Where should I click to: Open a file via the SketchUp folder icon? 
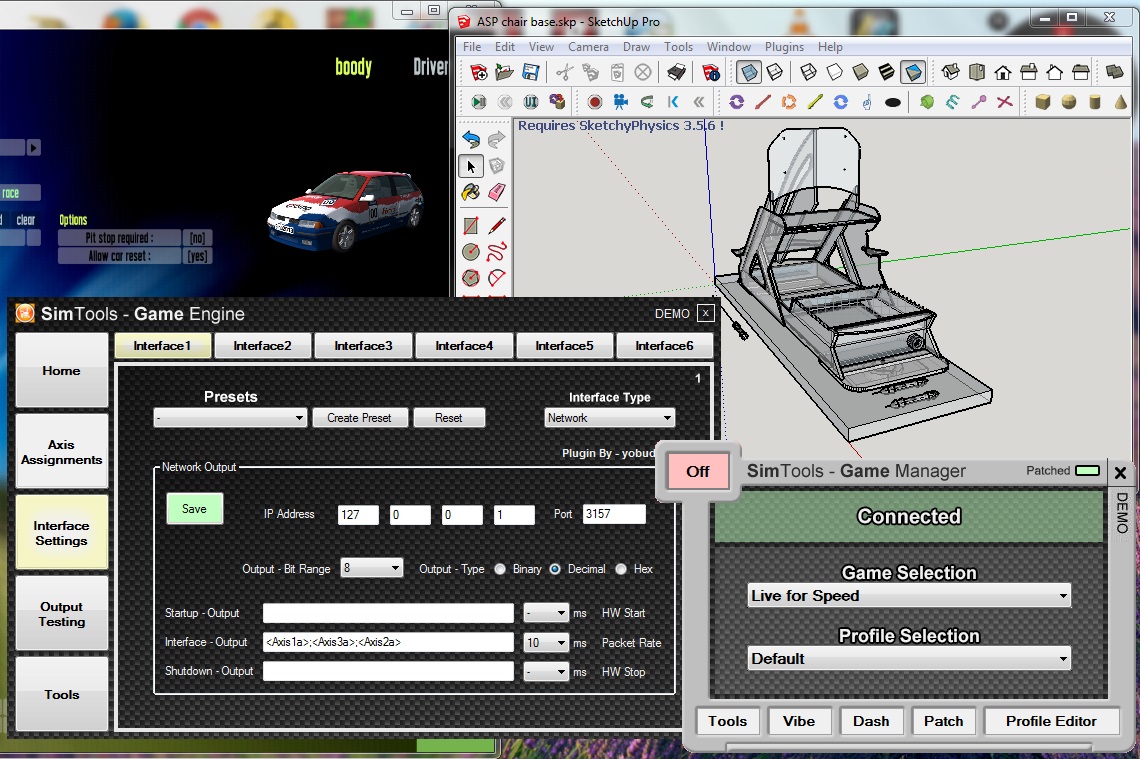pyautogui.click(x=504, y=72)
